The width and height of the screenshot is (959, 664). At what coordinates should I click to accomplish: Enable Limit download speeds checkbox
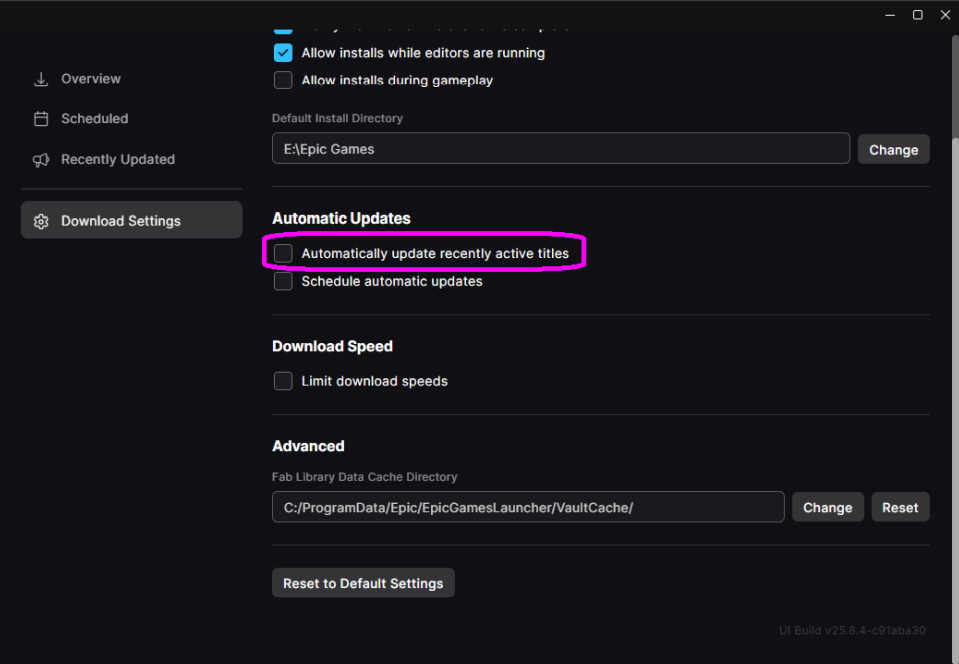(x=283, y=381)
